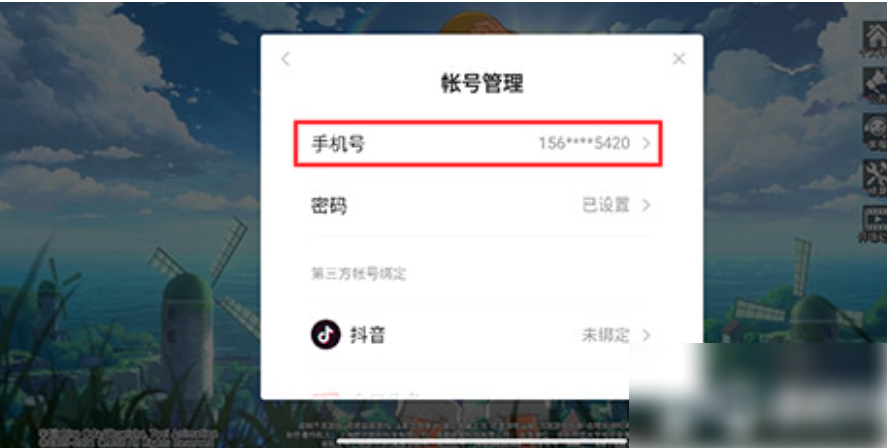Click the Douyin TikTok logo

(x=326, y=335)
